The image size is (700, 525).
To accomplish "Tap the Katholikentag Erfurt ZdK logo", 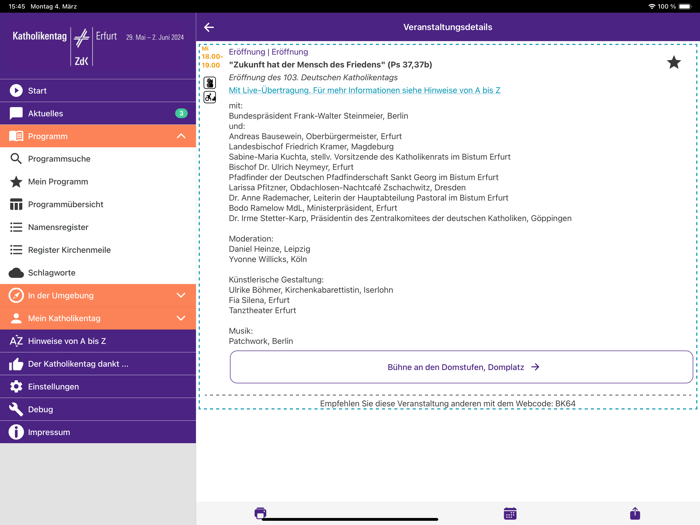I will [98, 46].
